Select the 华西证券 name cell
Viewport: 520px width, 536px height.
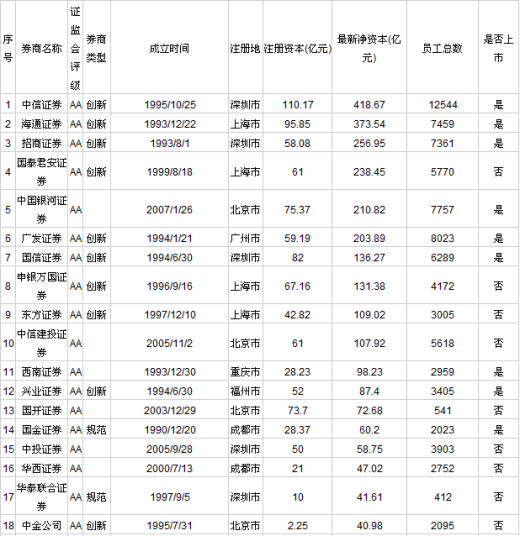pos(41,468)
